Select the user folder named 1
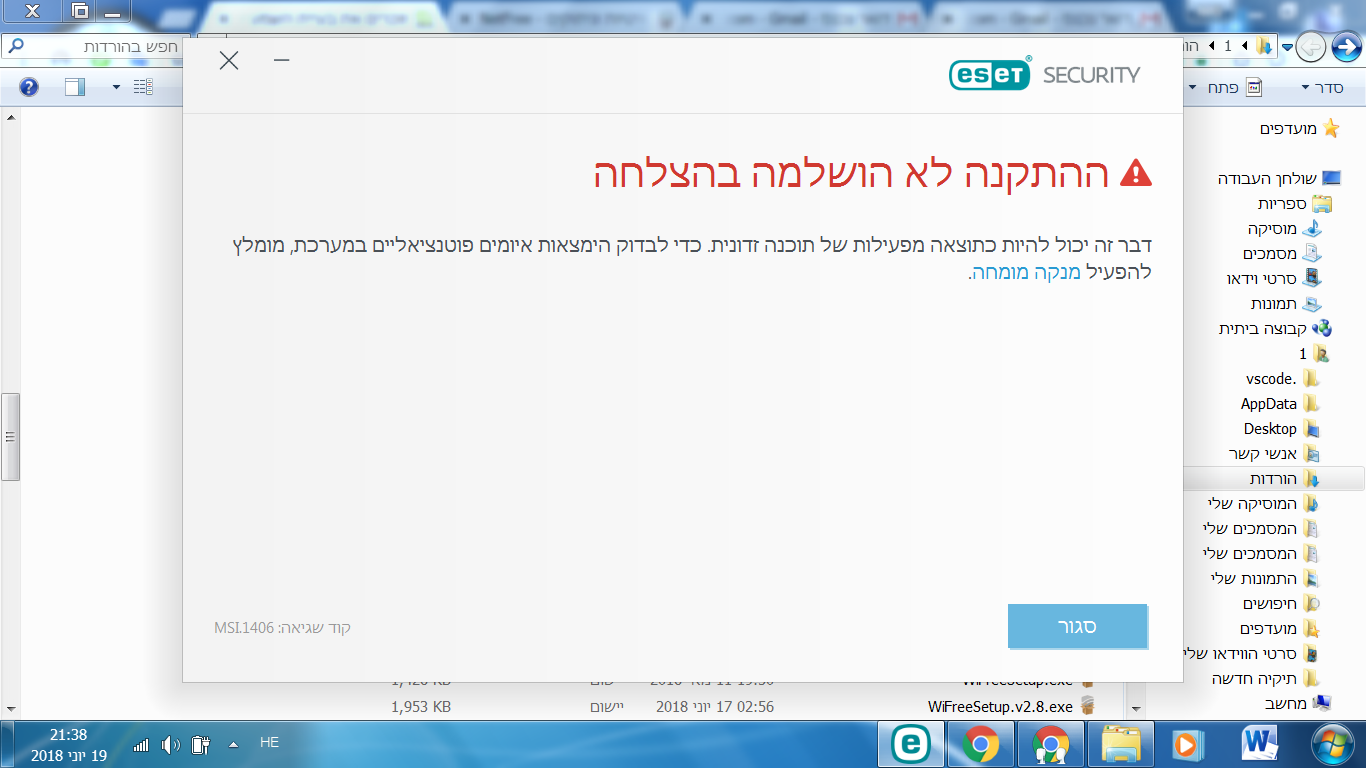Screen dimensions: 1366x768 (x=1313, y=354)
